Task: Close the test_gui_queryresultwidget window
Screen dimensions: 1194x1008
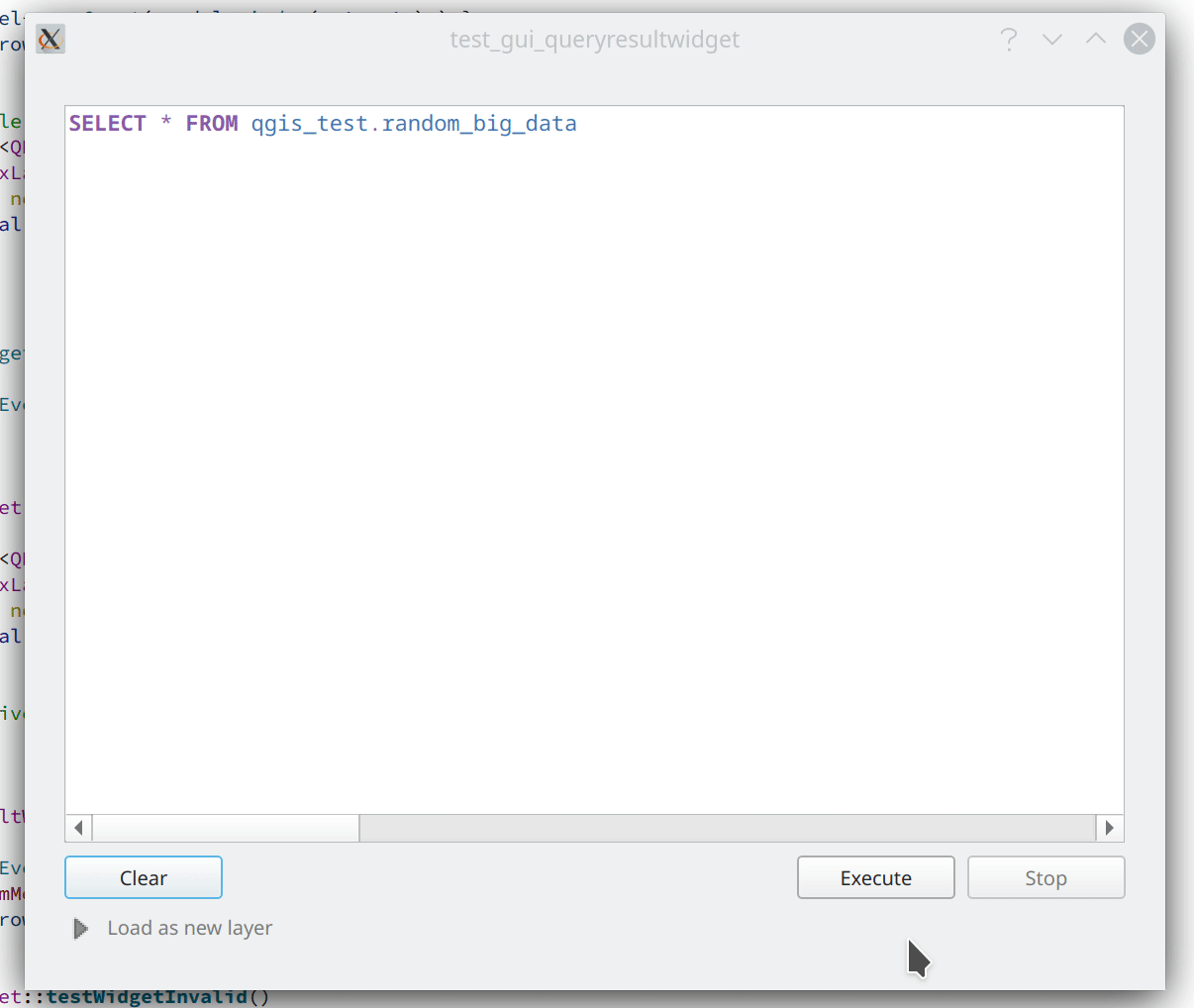Action: 1139,40
